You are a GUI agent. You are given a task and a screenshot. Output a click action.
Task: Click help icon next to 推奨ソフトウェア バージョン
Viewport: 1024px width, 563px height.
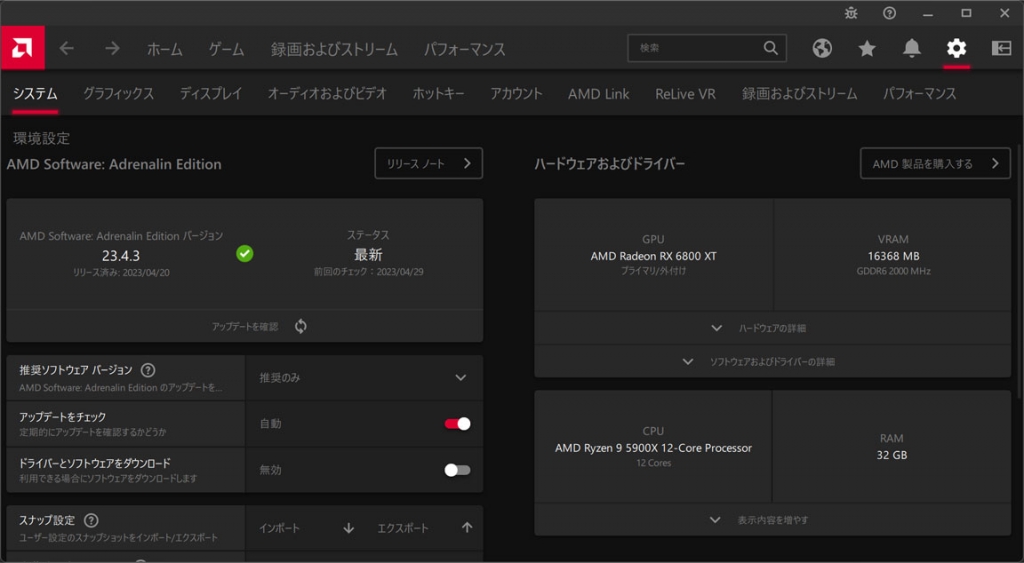pyautogui.click(x=148, y=370)
